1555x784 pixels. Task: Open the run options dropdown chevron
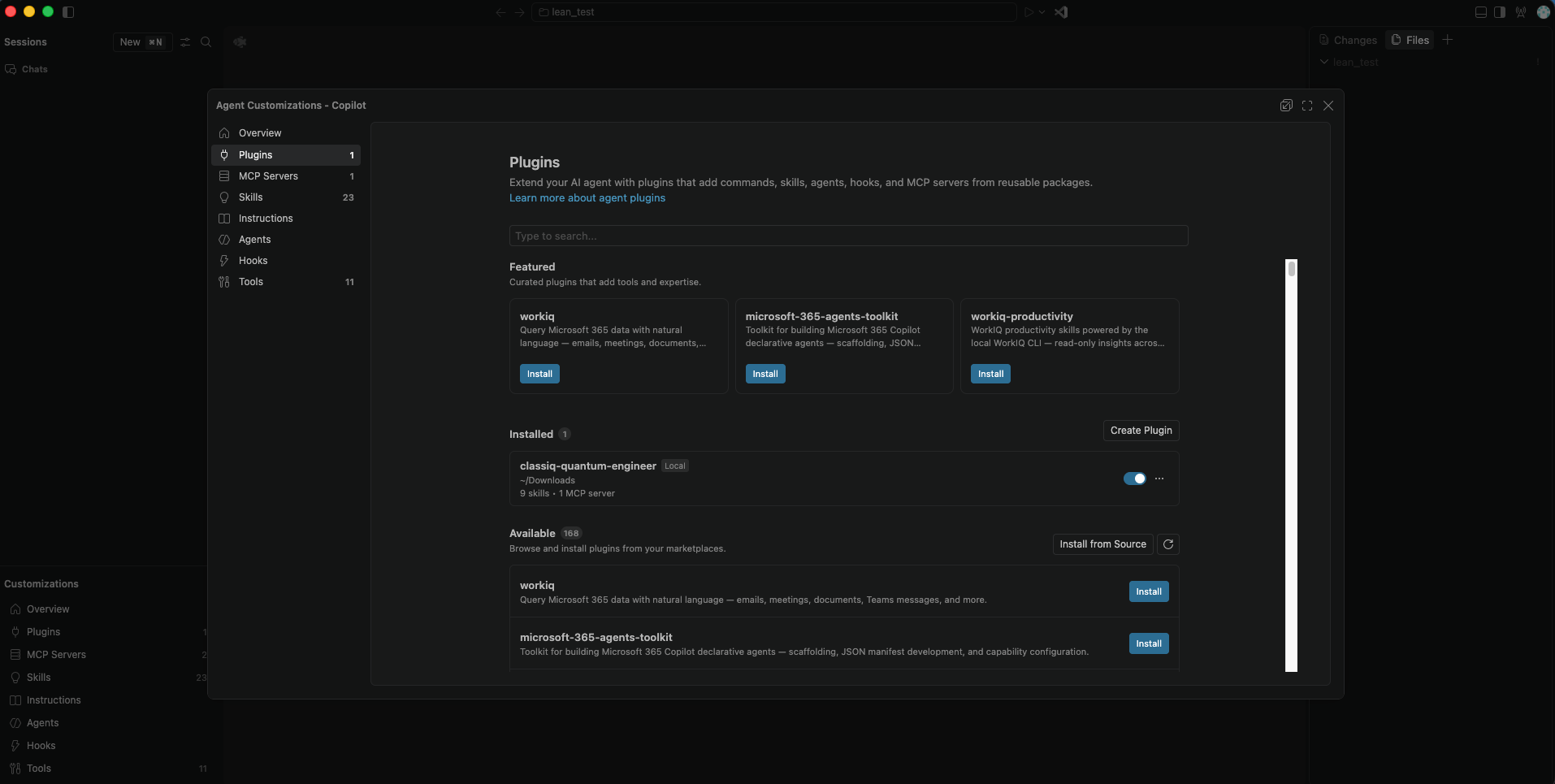(x=1042, y=12)
